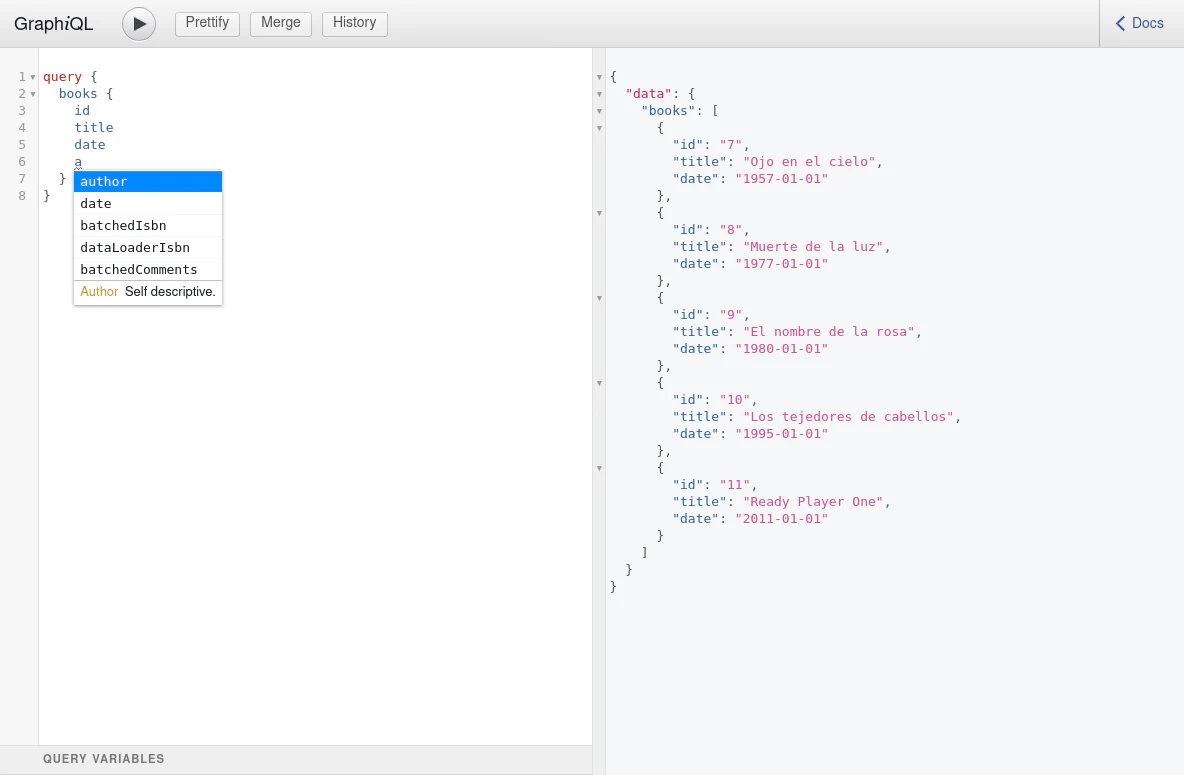Expand the Query Variables pane
The height and width of the screenshot is (775, 1184).
(x=104, y=759)
